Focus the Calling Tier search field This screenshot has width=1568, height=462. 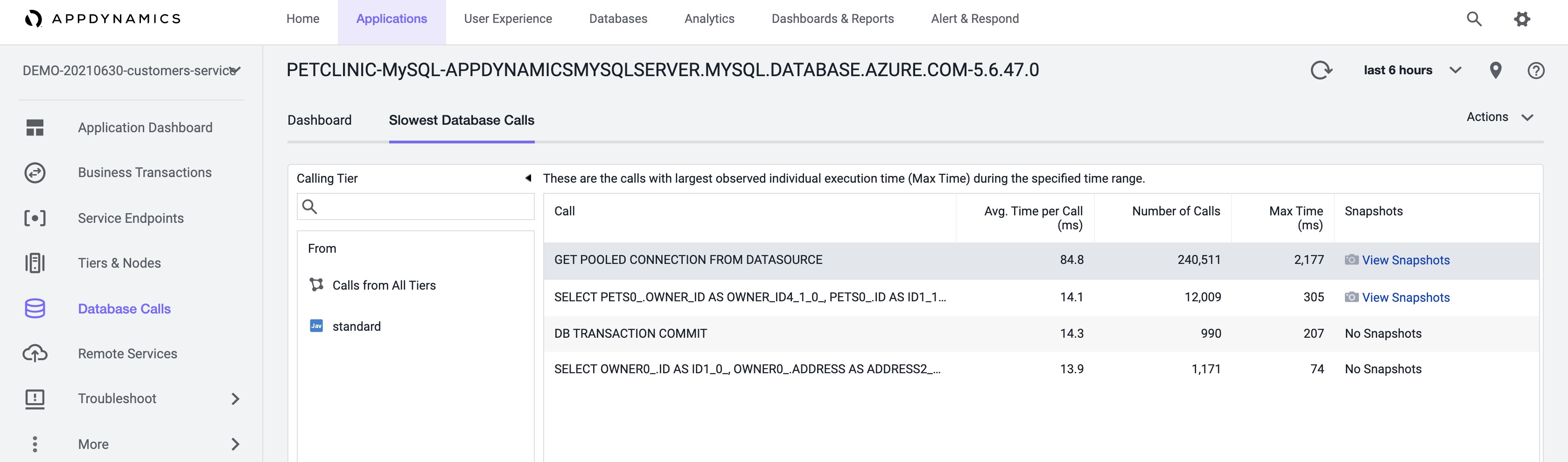tap(415, 206)
